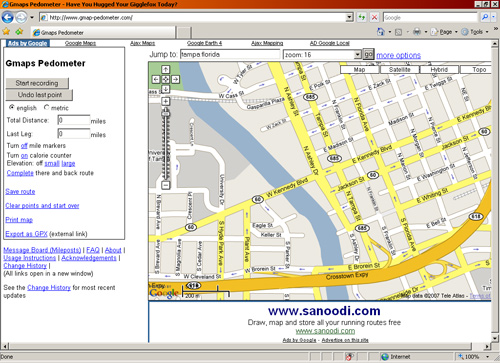Click the Stop loading red X icon
This screenshot has width=500, height=363.
374,17
